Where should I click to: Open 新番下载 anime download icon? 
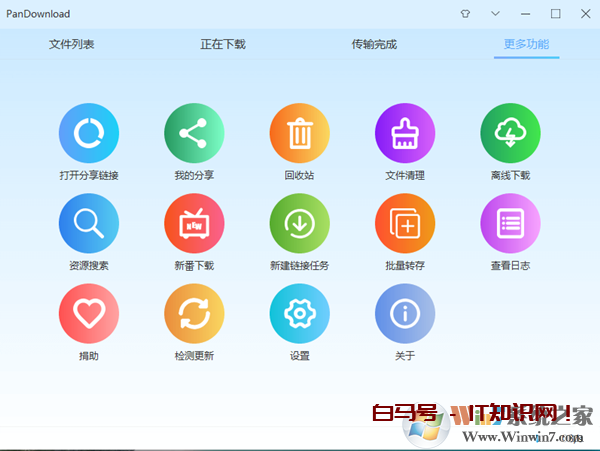194,223
